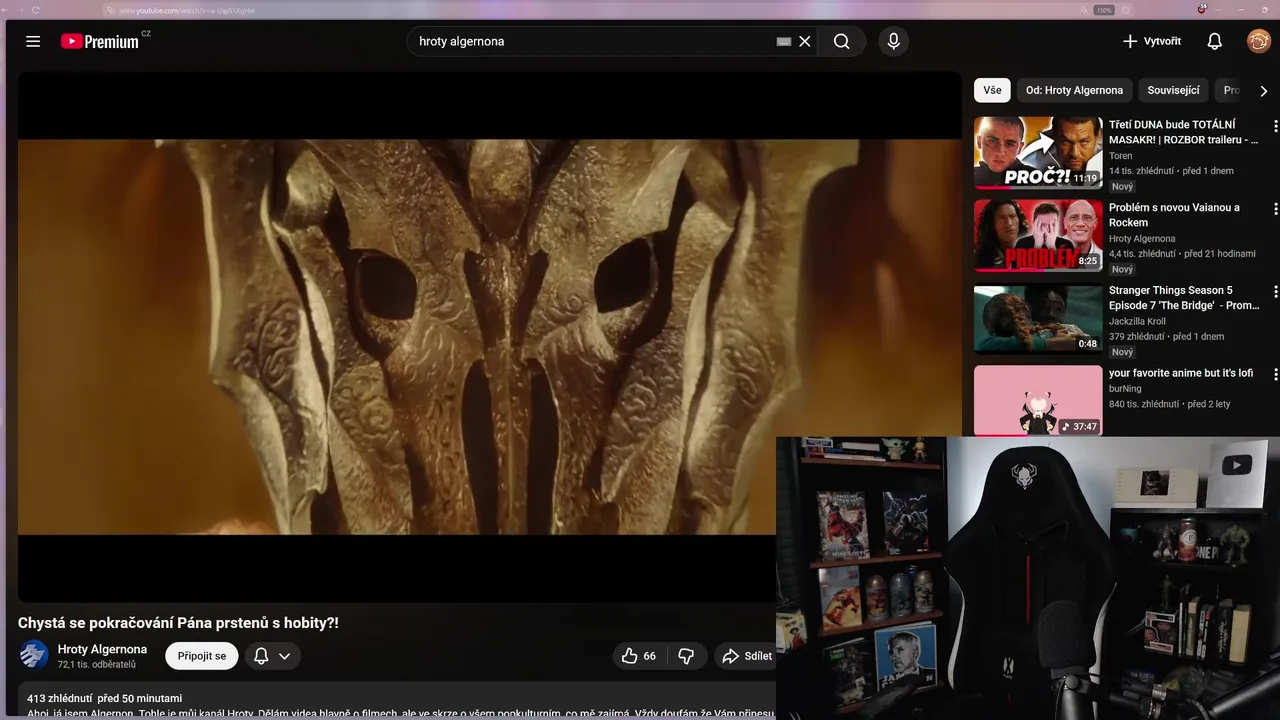
Task: Open options menu for Stranger Things video
Action: click(x=1275, y=292)
